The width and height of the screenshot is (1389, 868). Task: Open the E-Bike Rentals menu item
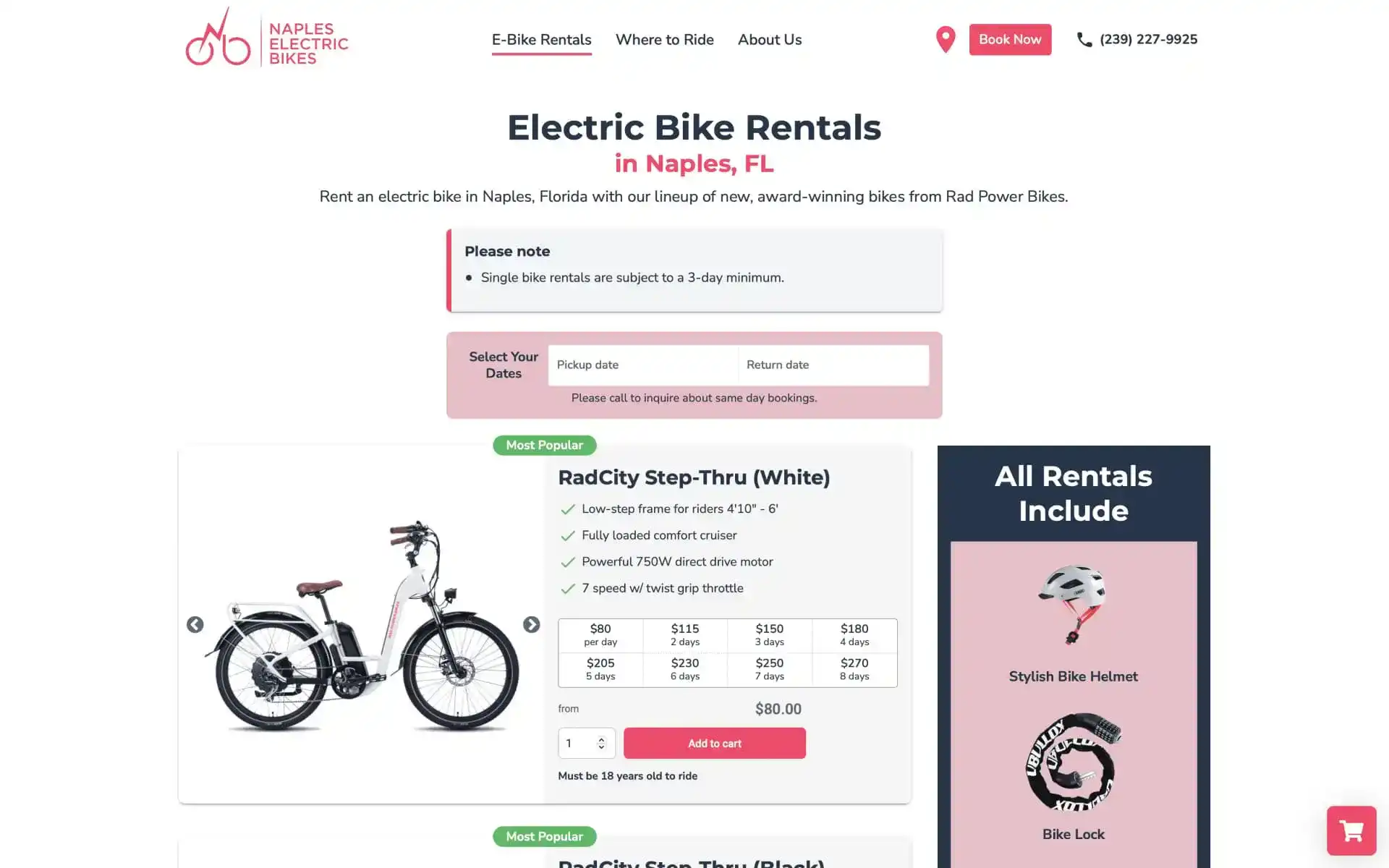pyautogui.click(x=541, y=40)
